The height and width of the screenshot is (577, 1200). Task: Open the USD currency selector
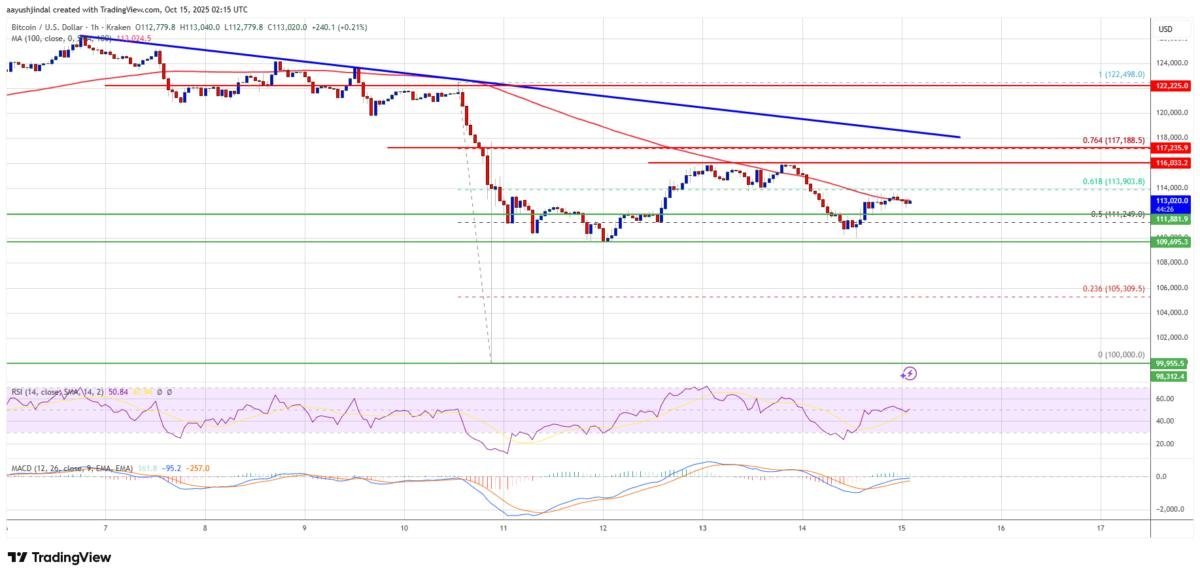(1165, 29)
